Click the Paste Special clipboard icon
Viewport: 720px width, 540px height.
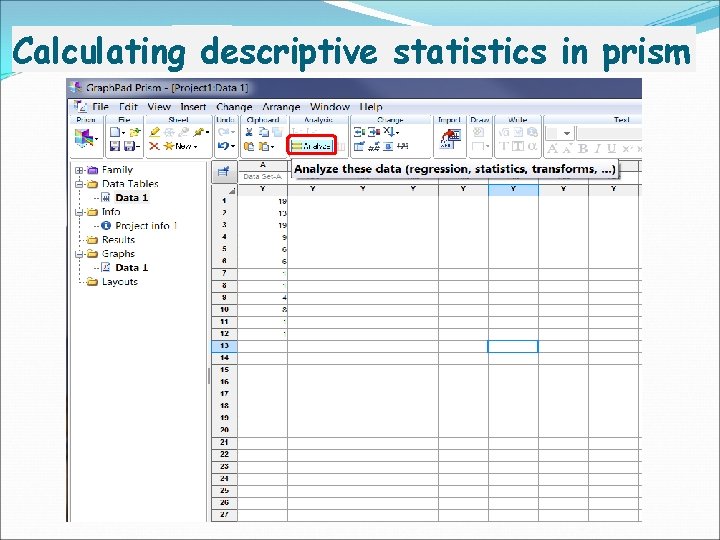click(x=264, y=146)
